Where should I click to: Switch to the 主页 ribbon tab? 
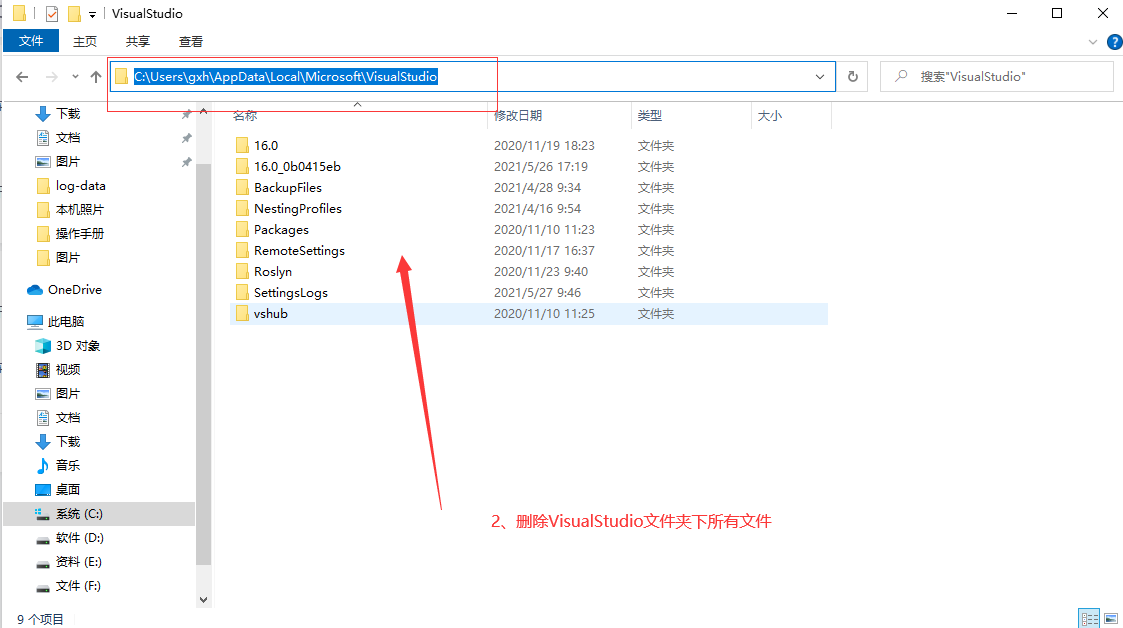[x=85, y=42]
